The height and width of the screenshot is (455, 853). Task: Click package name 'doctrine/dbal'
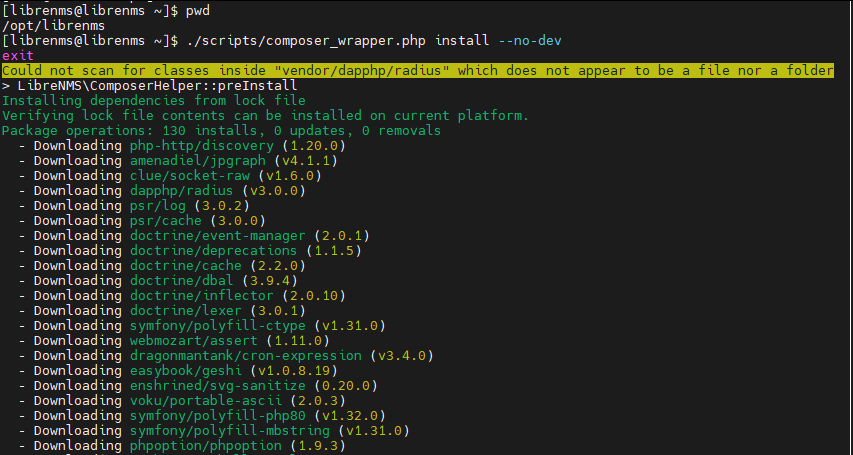point(181,280)
